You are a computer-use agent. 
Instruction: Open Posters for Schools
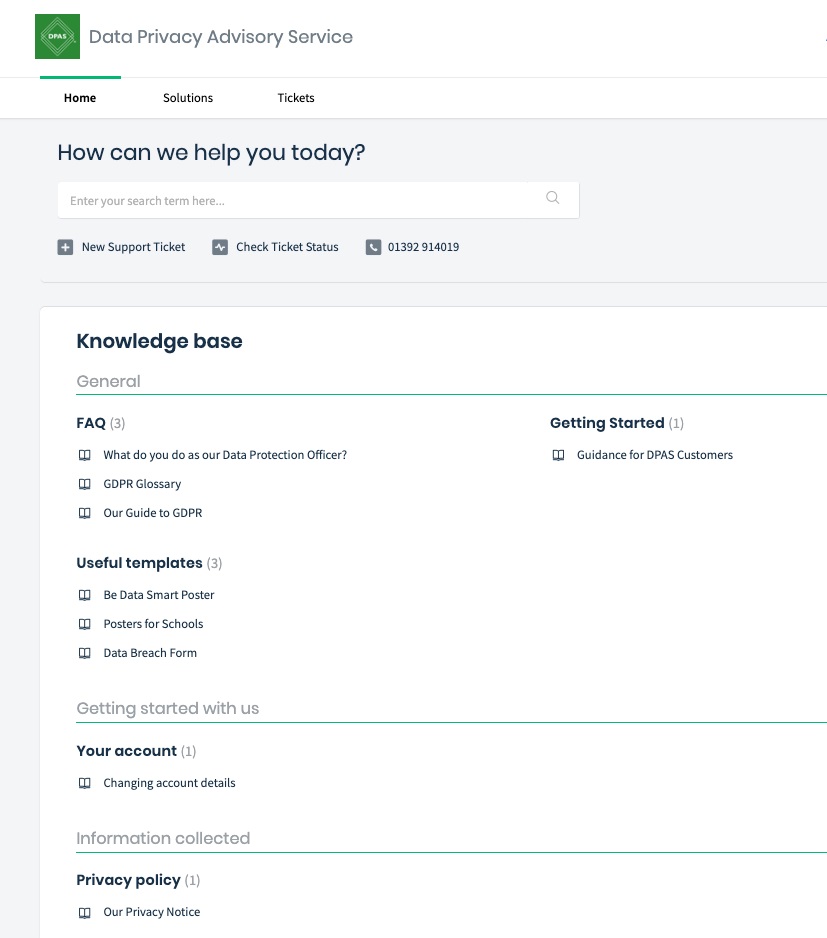153,624
